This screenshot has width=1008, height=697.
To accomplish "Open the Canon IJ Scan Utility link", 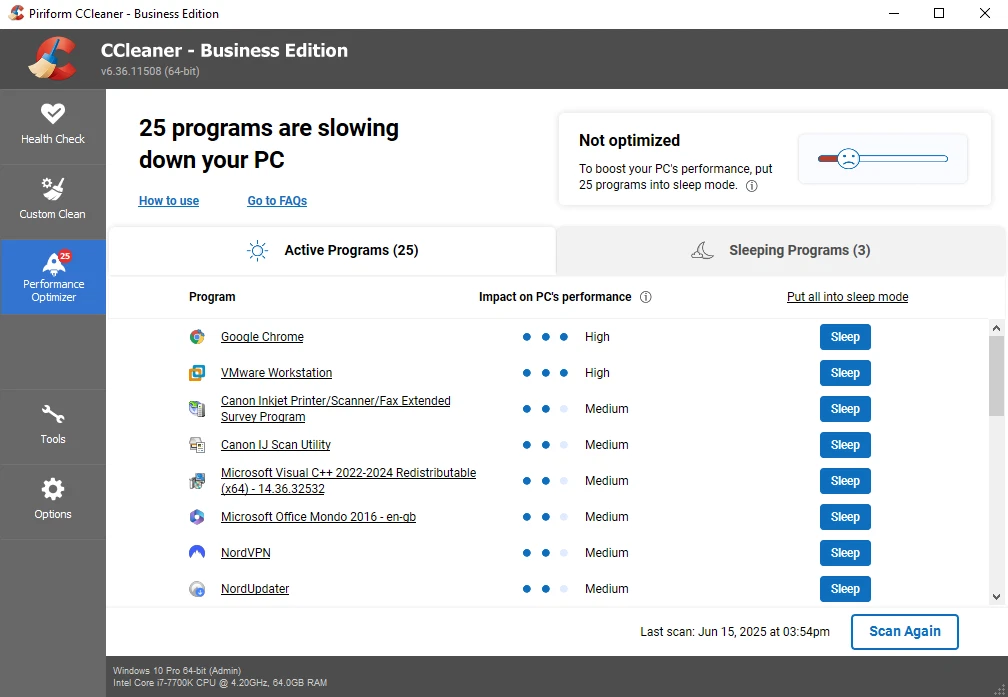I will [276, 445].
